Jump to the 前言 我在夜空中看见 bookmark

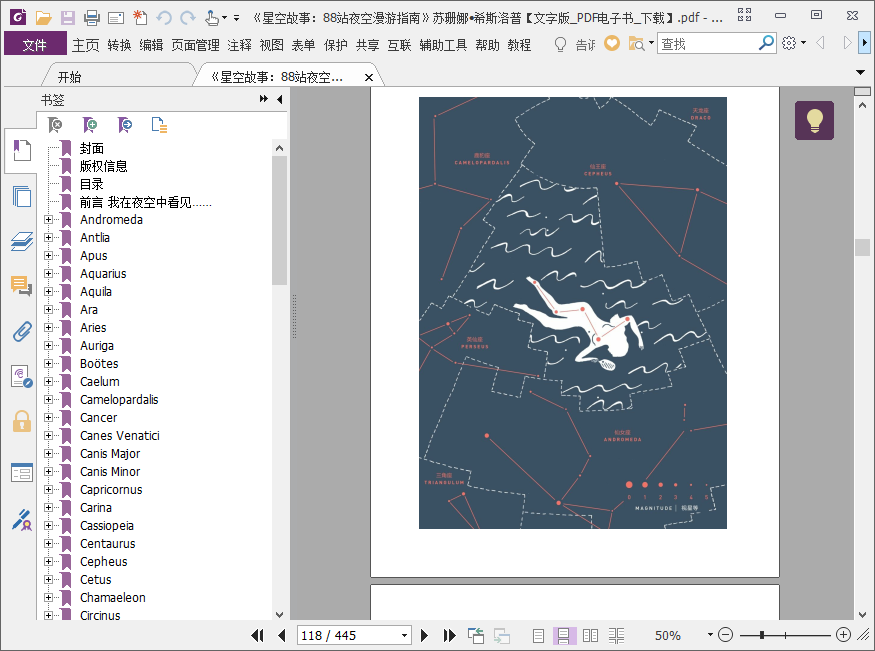pos(145,202)
